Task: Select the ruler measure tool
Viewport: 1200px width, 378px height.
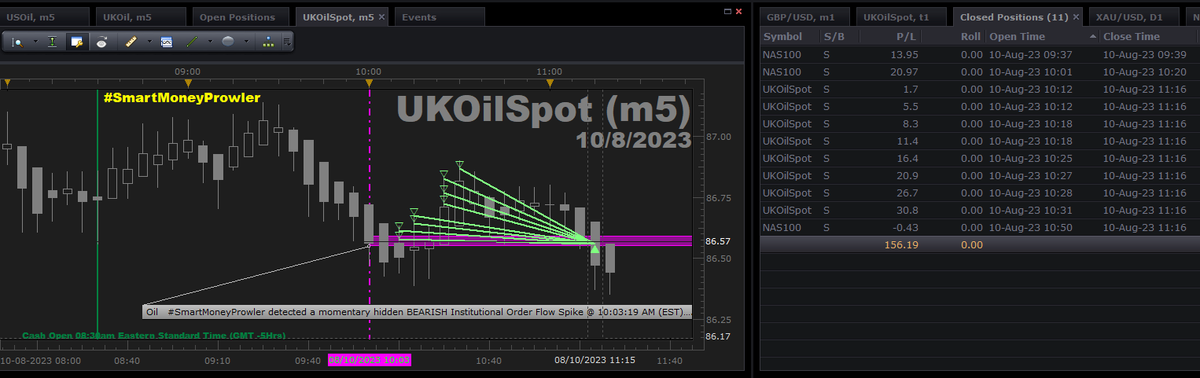Action: pos(131,42)
